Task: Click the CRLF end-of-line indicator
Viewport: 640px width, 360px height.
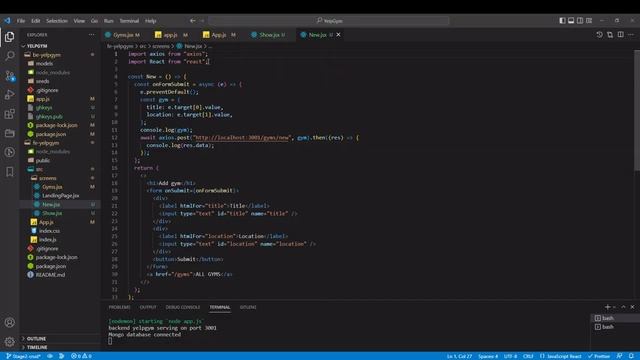Action: click(528, 356)
